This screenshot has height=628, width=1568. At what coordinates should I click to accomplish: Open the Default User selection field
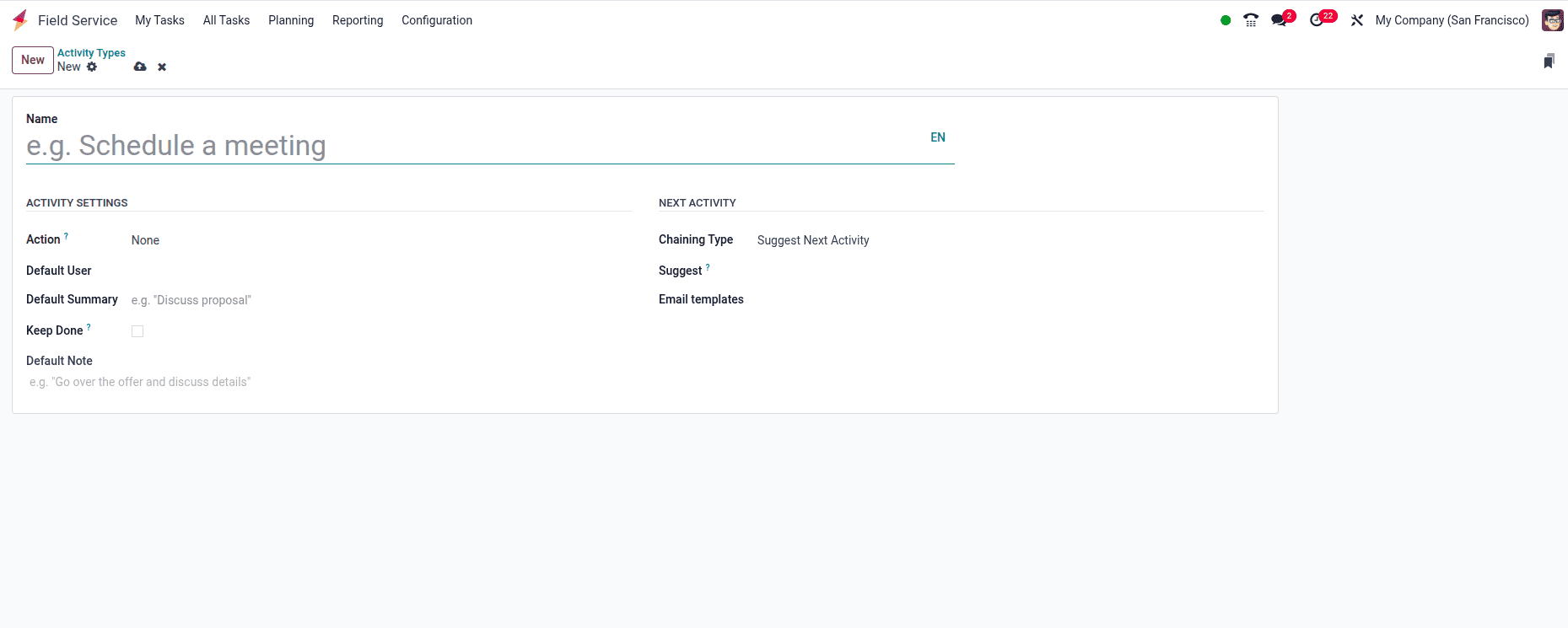(380, 271)
